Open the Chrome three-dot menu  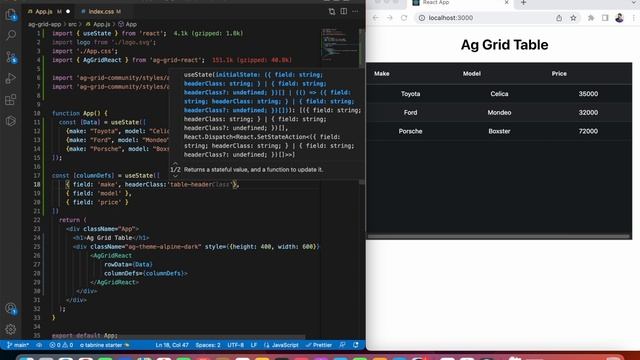click(633, 18)
